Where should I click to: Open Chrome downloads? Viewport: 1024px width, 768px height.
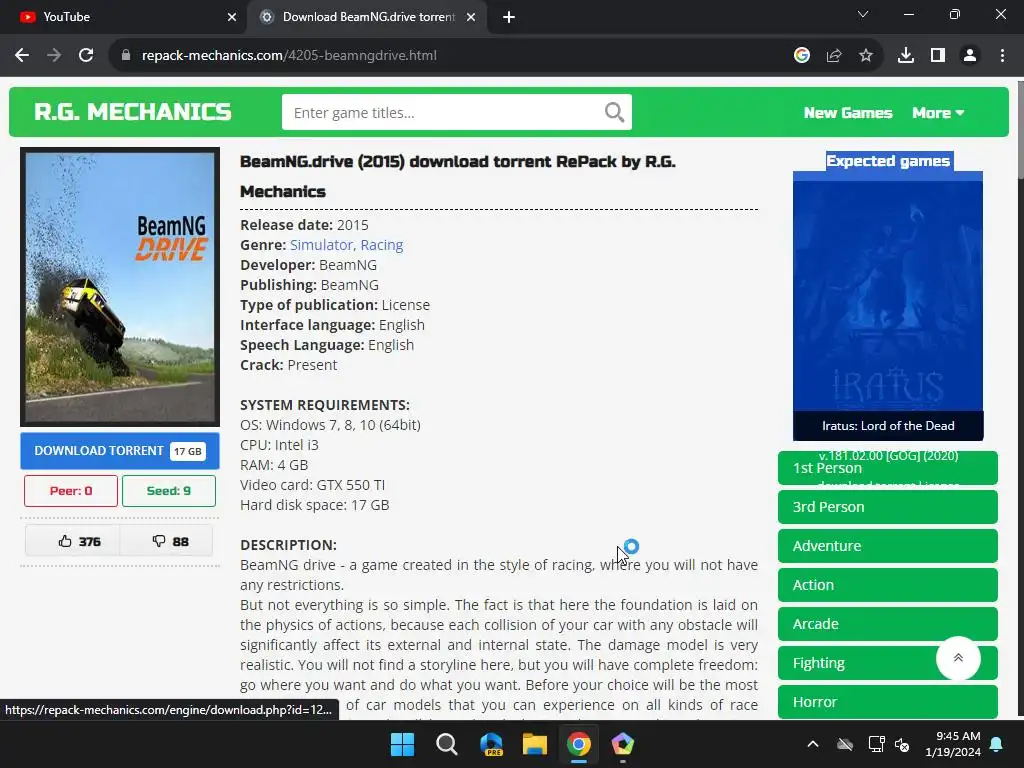coord(906,56)
